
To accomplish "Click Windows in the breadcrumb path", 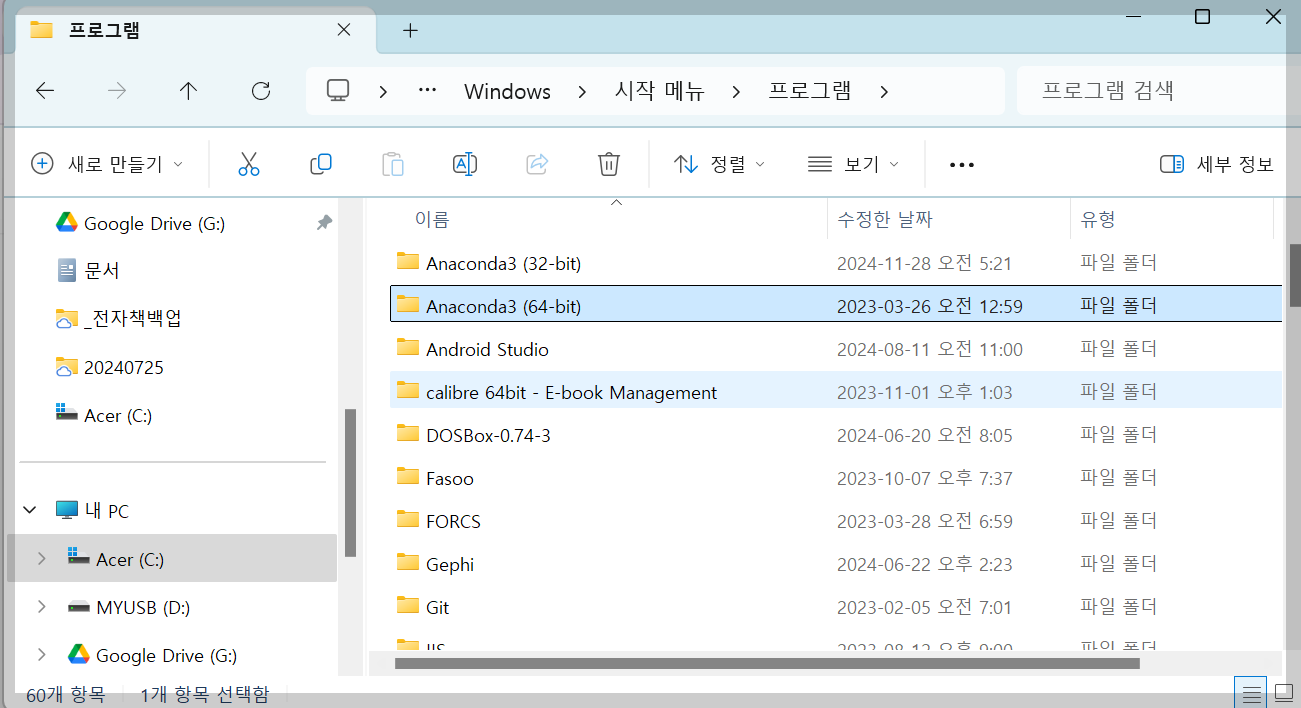I will 508,92.
